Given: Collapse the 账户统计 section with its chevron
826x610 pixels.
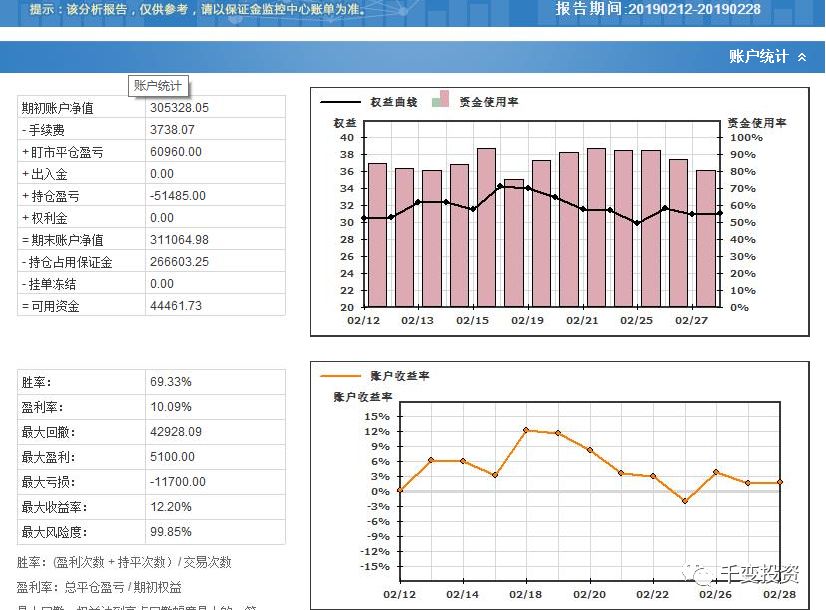Looking at the screenshot, I should coord(800,58).
